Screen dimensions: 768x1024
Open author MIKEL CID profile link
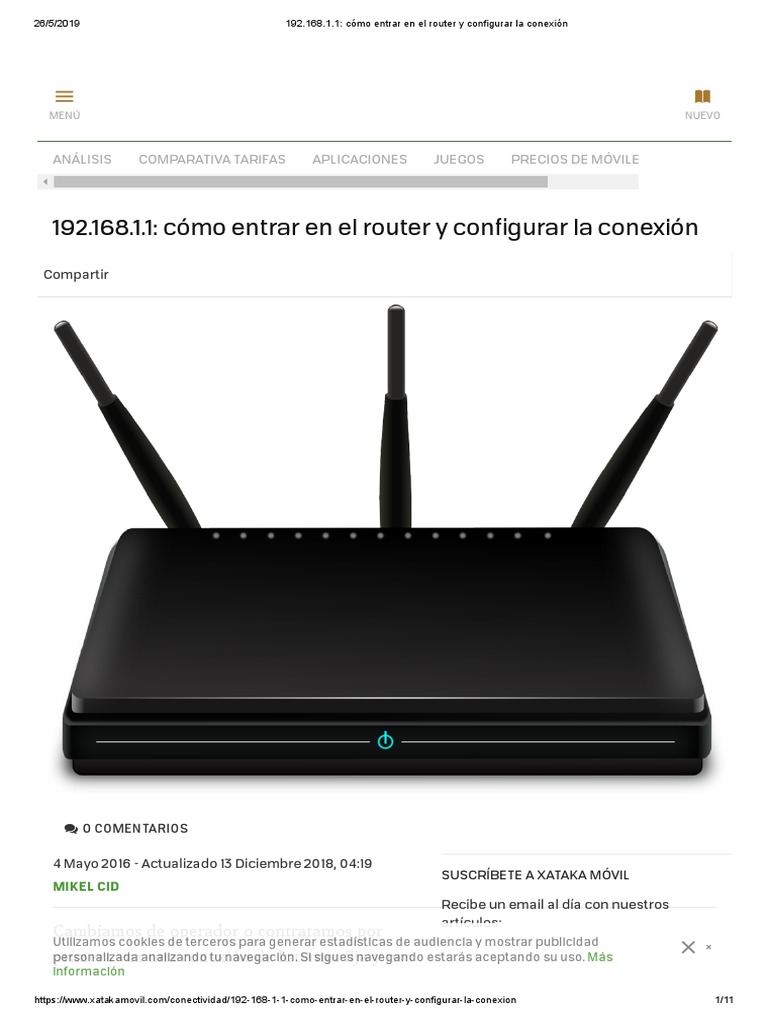tap(86, 886)
